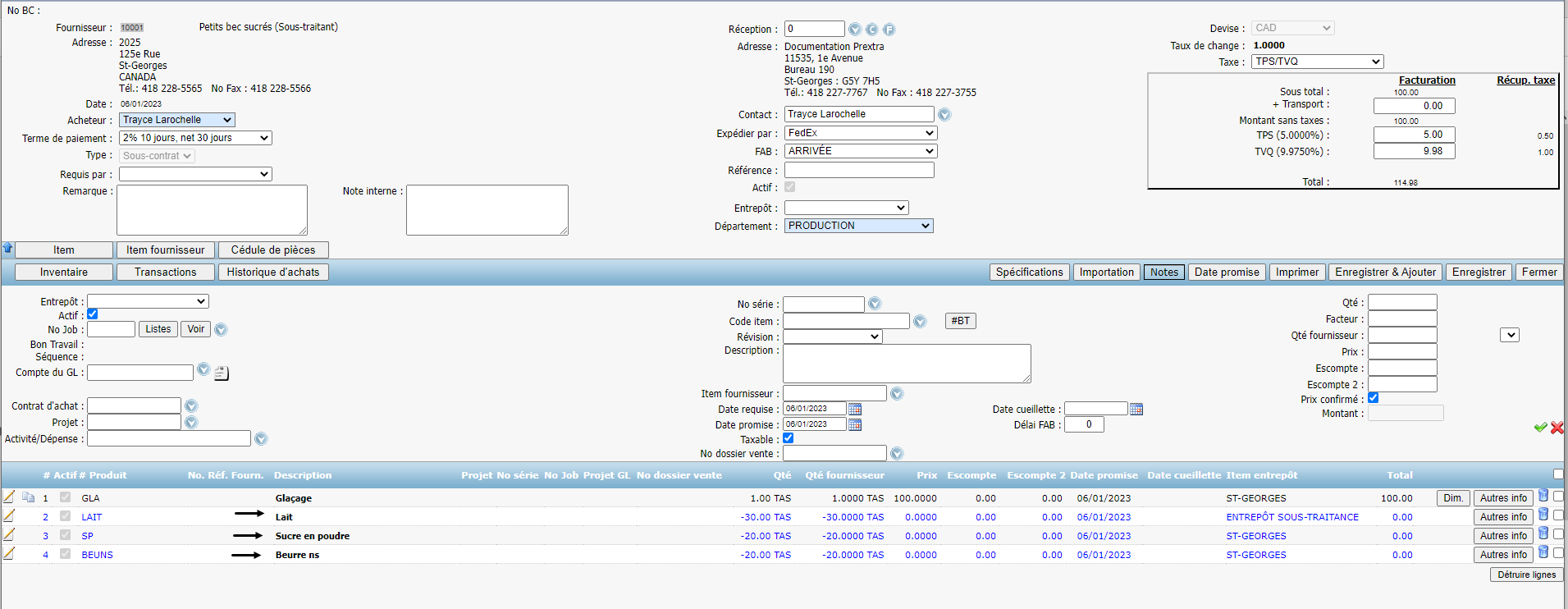The image size is (1568, 609).
Task: Click the trash icon on the SP row
Action: tap(1543, 533)
